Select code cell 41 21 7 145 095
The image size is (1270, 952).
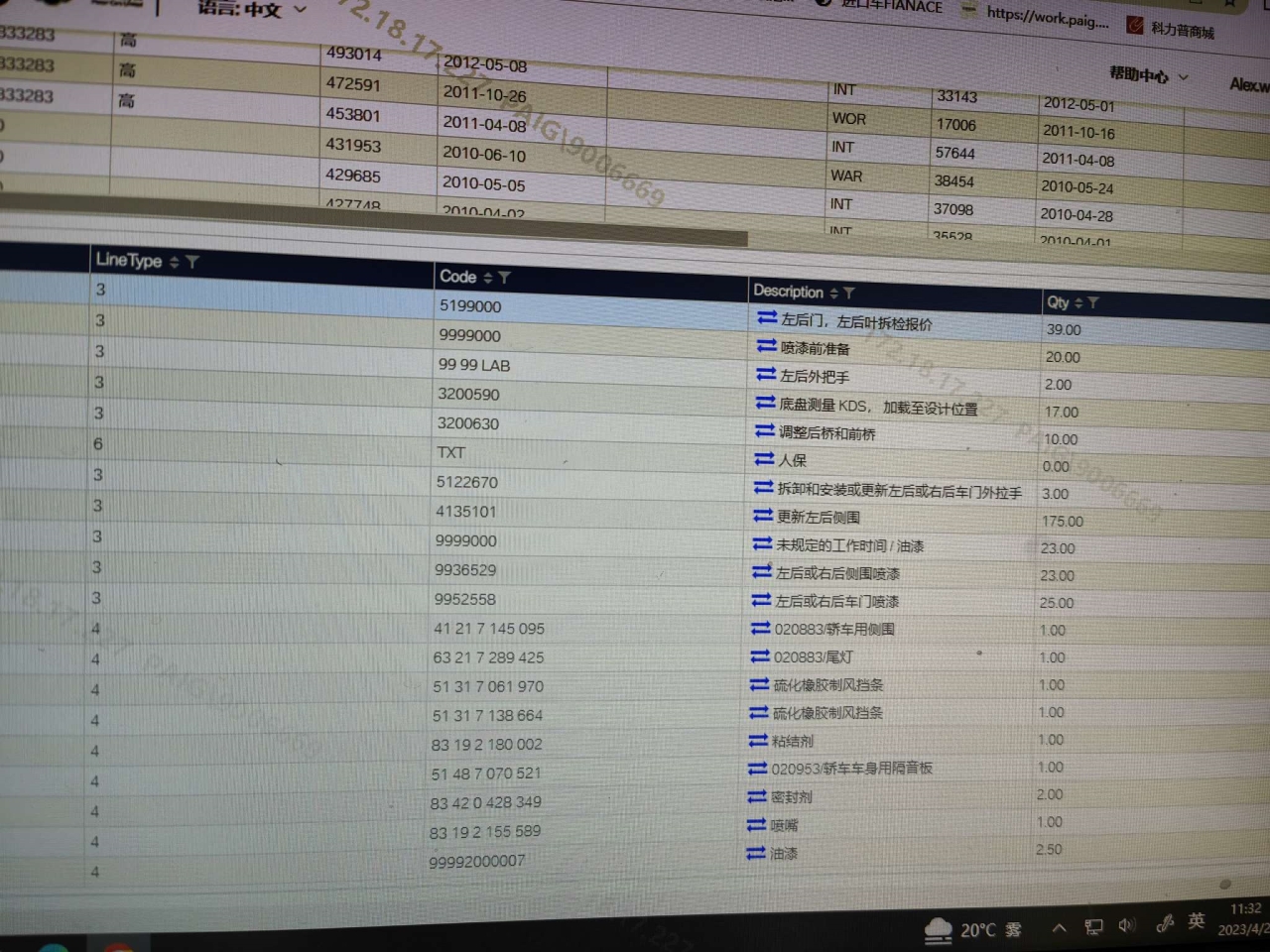click(489, 628)
